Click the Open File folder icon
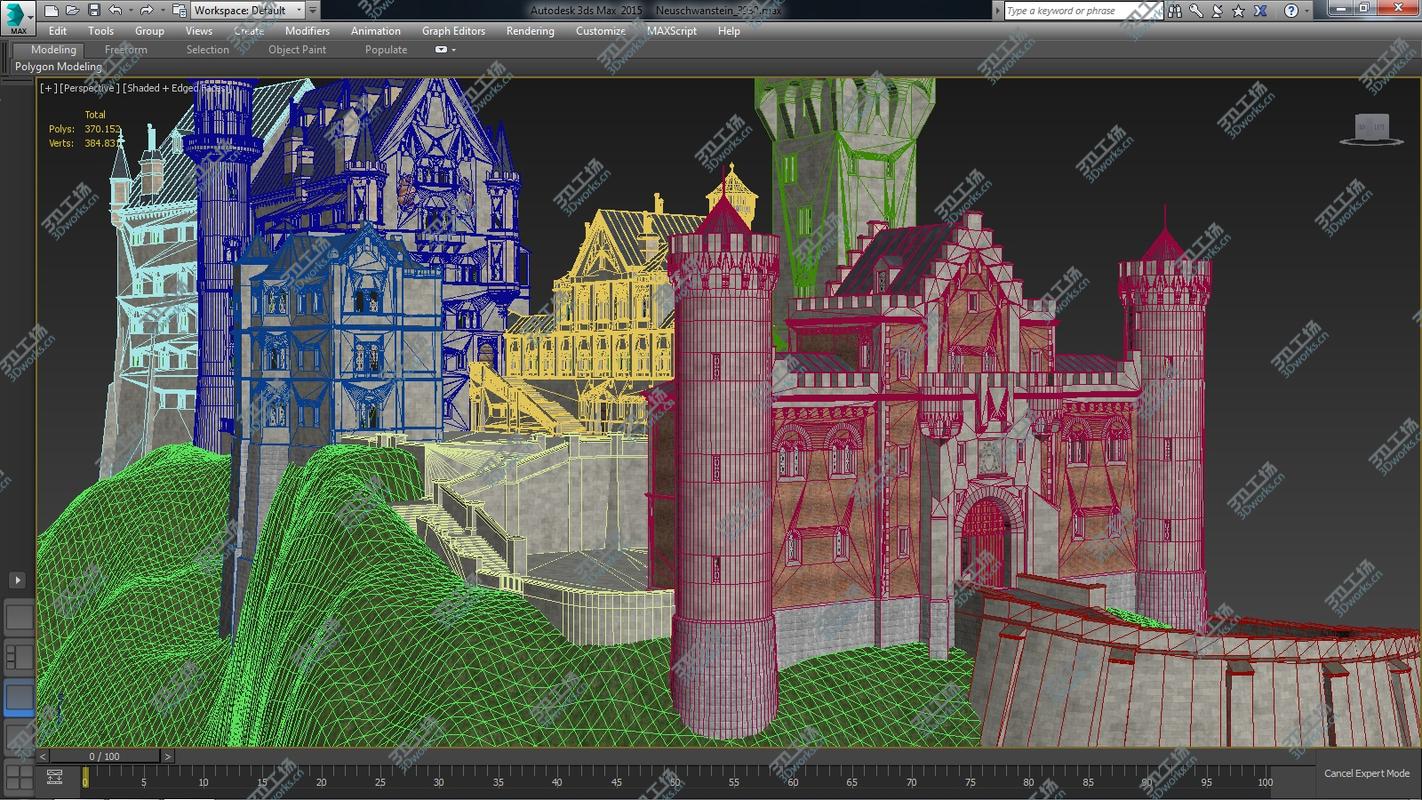Viewport: 1422px width, 800px height. pos(71,10)
